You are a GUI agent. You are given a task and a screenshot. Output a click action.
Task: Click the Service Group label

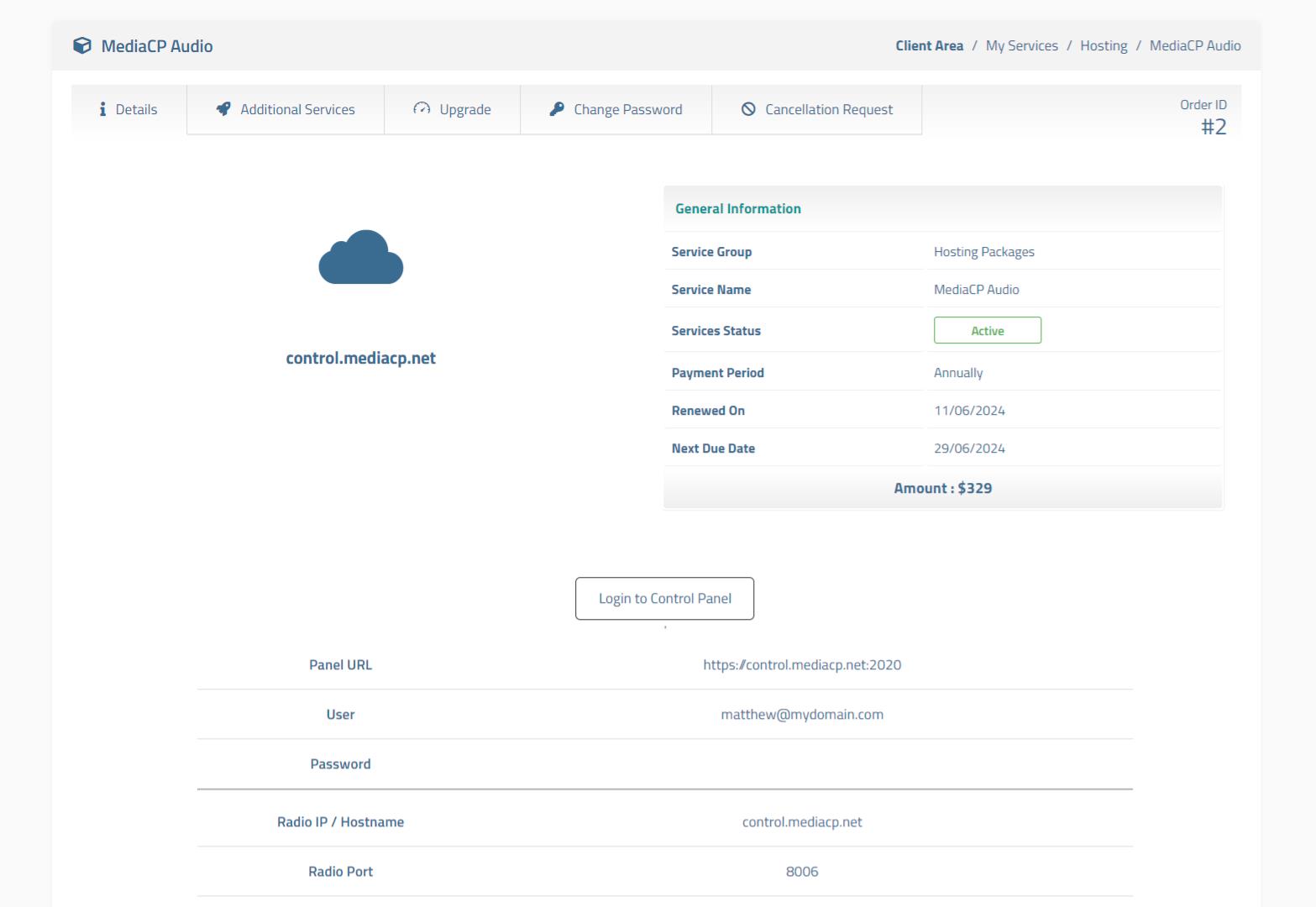pyautogui.click(x=711, y=252)
